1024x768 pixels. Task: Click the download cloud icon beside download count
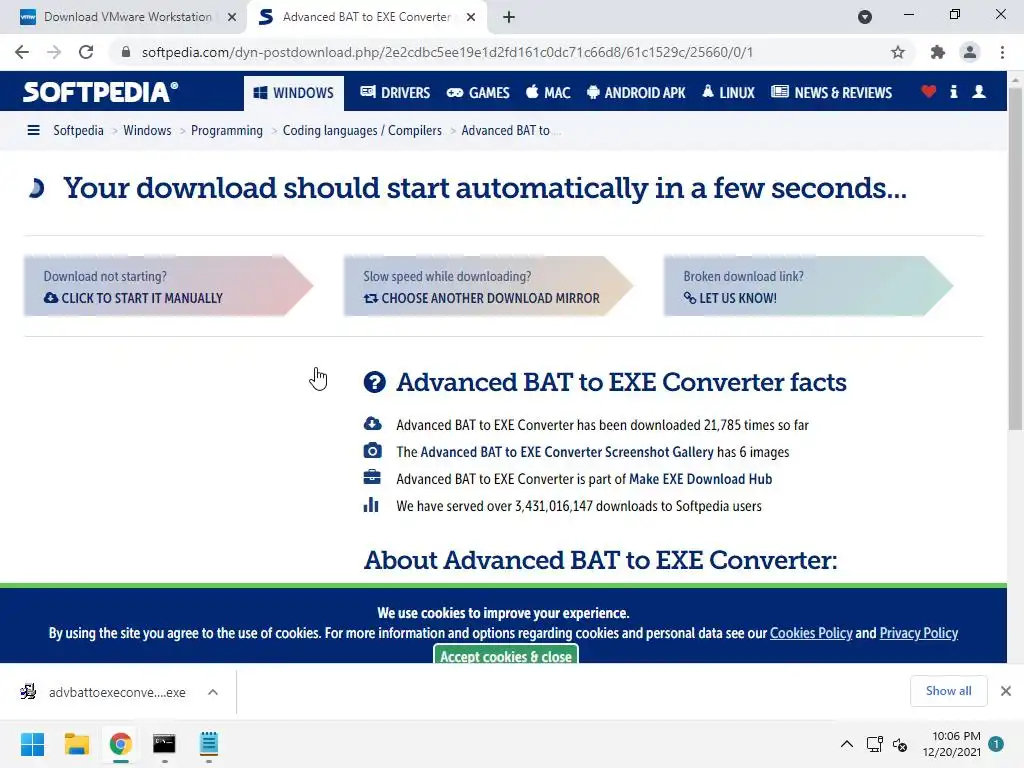[x=372, y=424]
